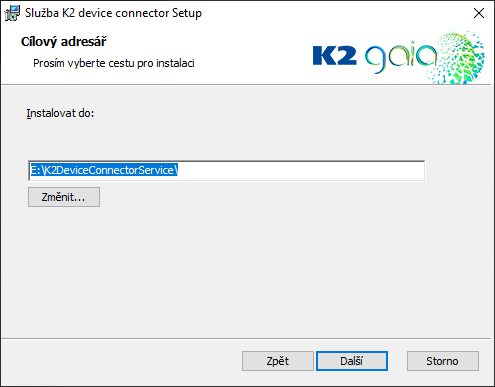Image resolution: width=495 pixels, height=387 pixels.
Task: Place cursor after the trailing backslash in path
Action: (x=178, y=170)
